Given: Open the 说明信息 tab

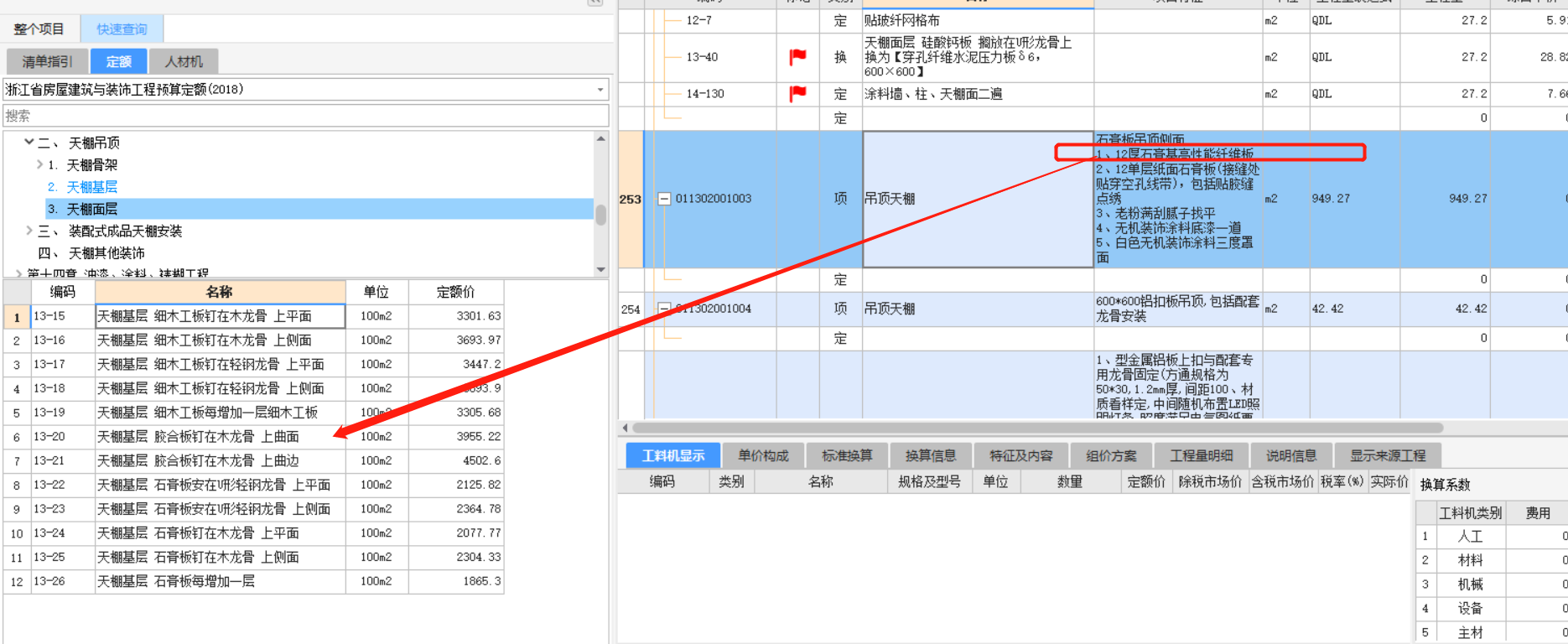Looking at the screenshot, I should pyautogui.click(x=1291, y=455).
